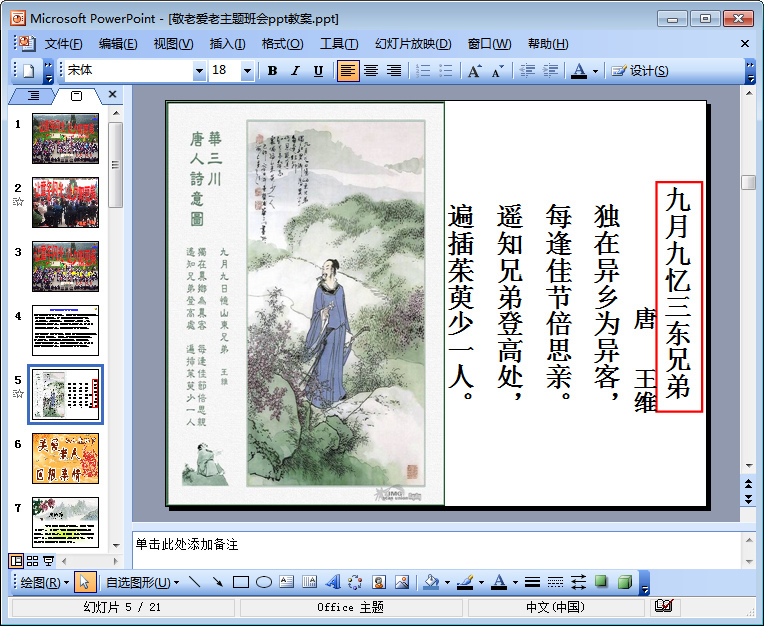The image size is (764, 626).
Task: Open the 视图(V) menu
Action: click(173, 44)
